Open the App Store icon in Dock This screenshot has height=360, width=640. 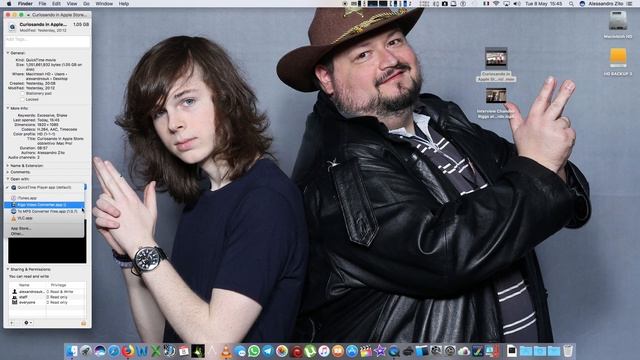(x=352, y=351)
